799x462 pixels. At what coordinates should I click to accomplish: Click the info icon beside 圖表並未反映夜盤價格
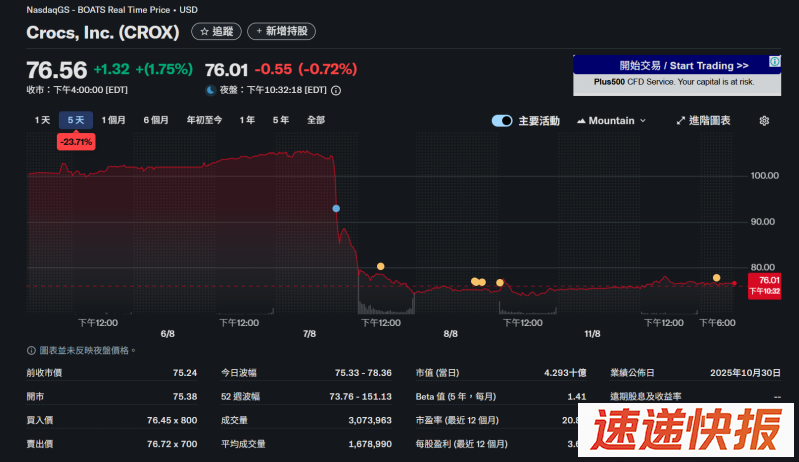point(31,350)
